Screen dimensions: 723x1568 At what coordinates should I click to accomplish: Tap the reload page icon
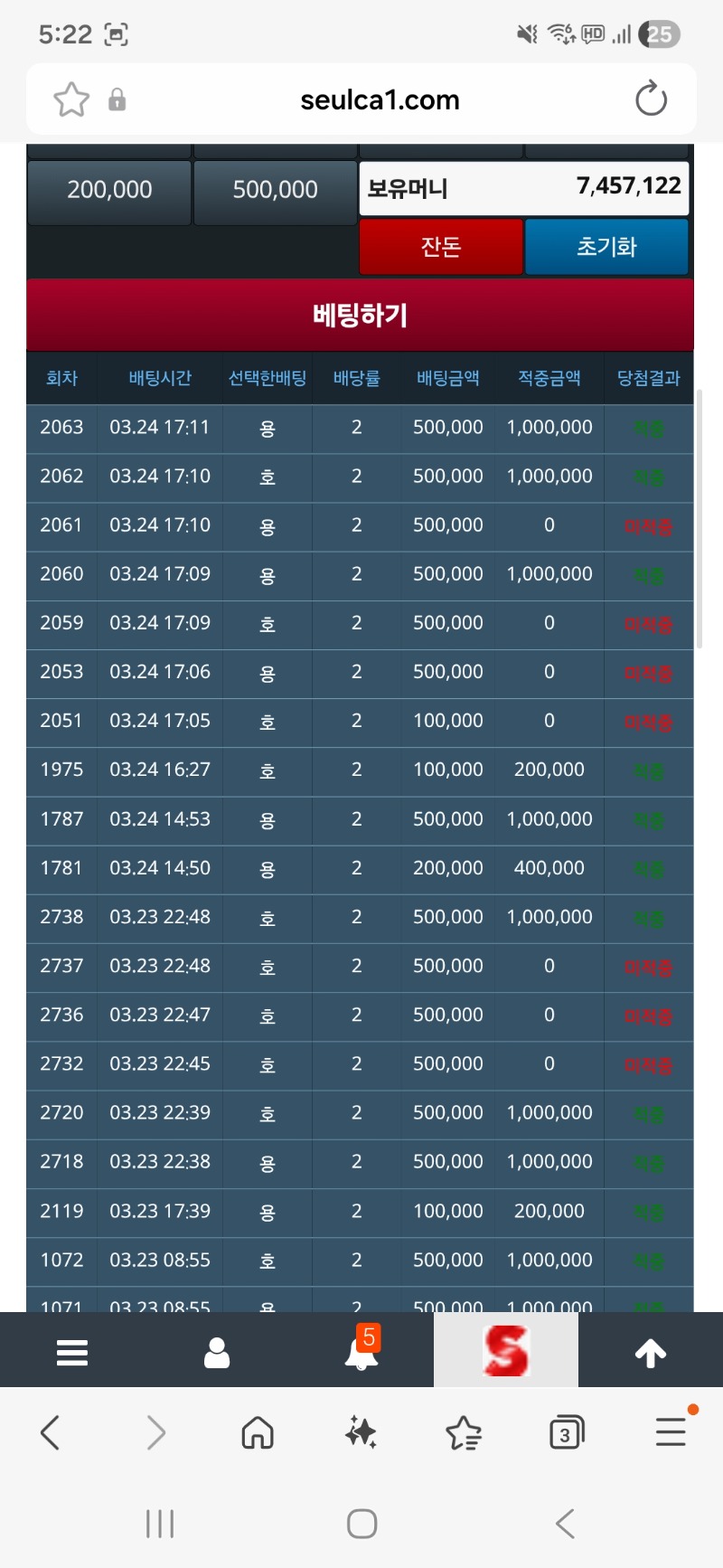pyautogui.click(x=651, y=99)
